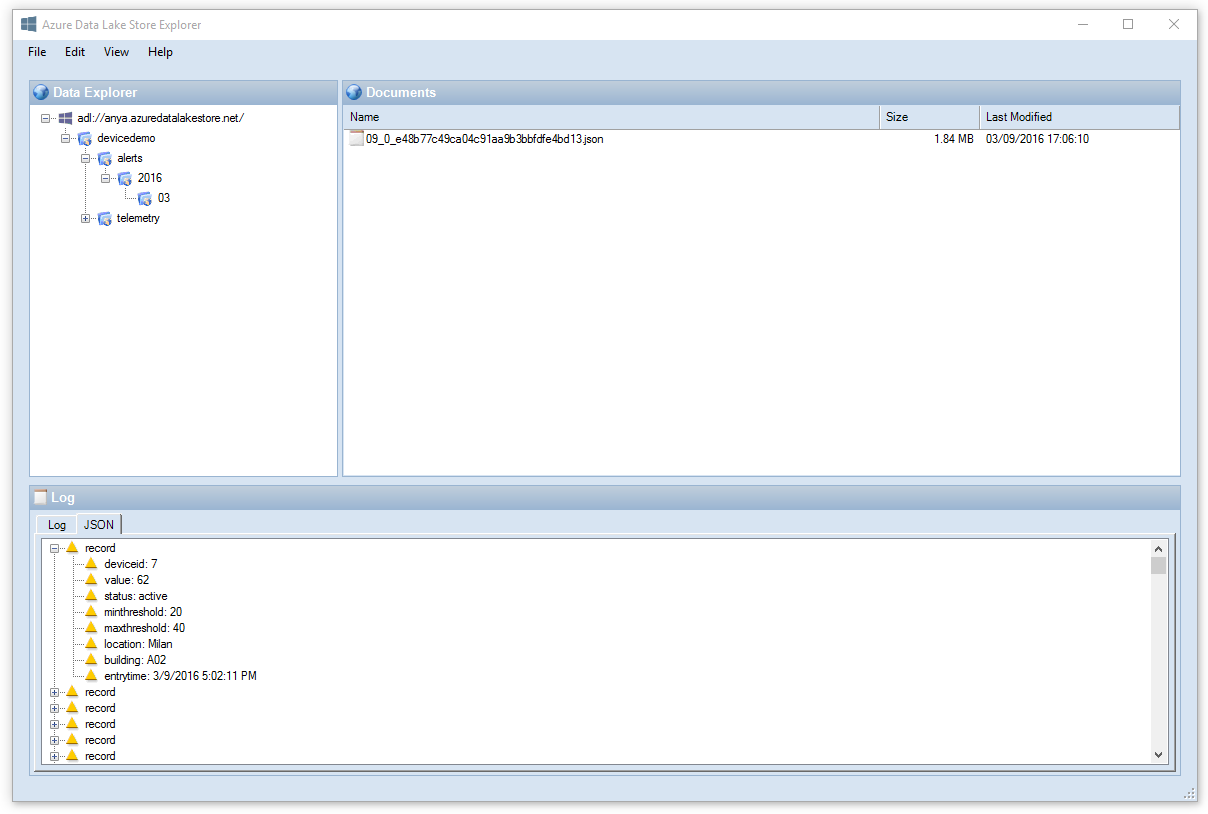Open the View menu
The height and width of the screenshot is (814, 1208).
point(116,52)
